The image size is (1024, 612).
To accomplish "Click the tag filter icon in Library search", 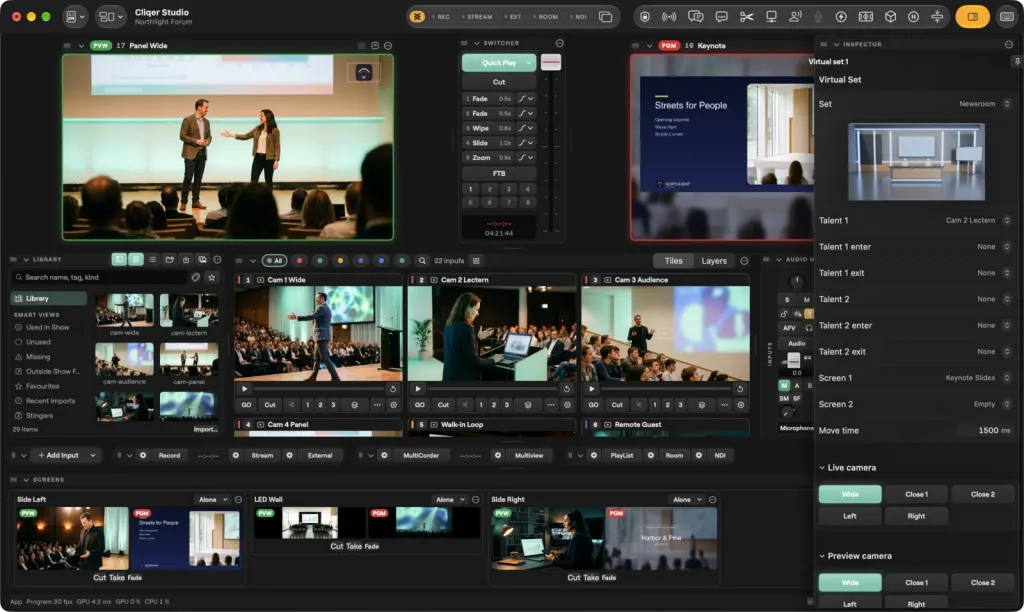I will pos(195,278).
